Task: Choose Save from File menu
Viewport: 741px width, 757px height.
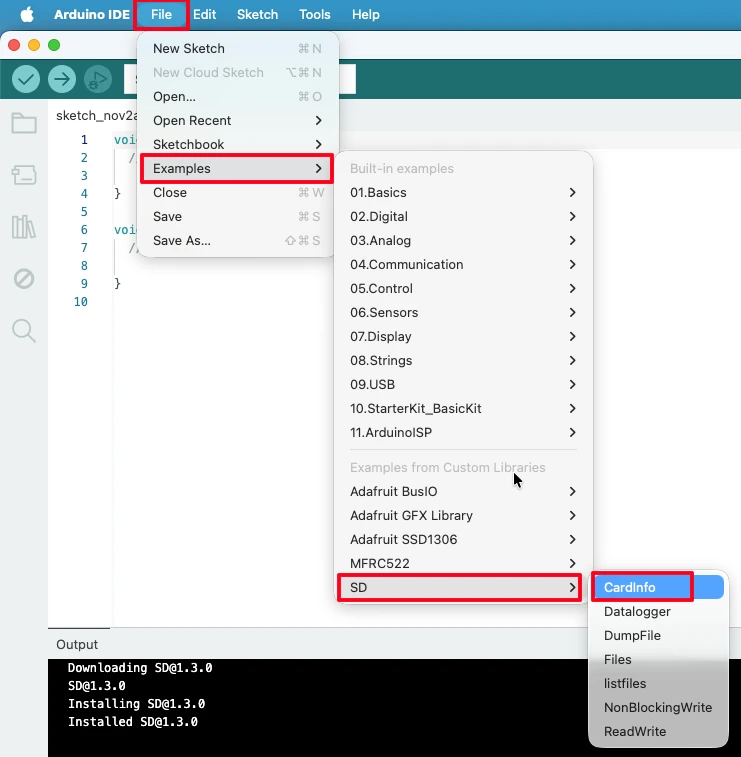Action: (x=237, y=216)
